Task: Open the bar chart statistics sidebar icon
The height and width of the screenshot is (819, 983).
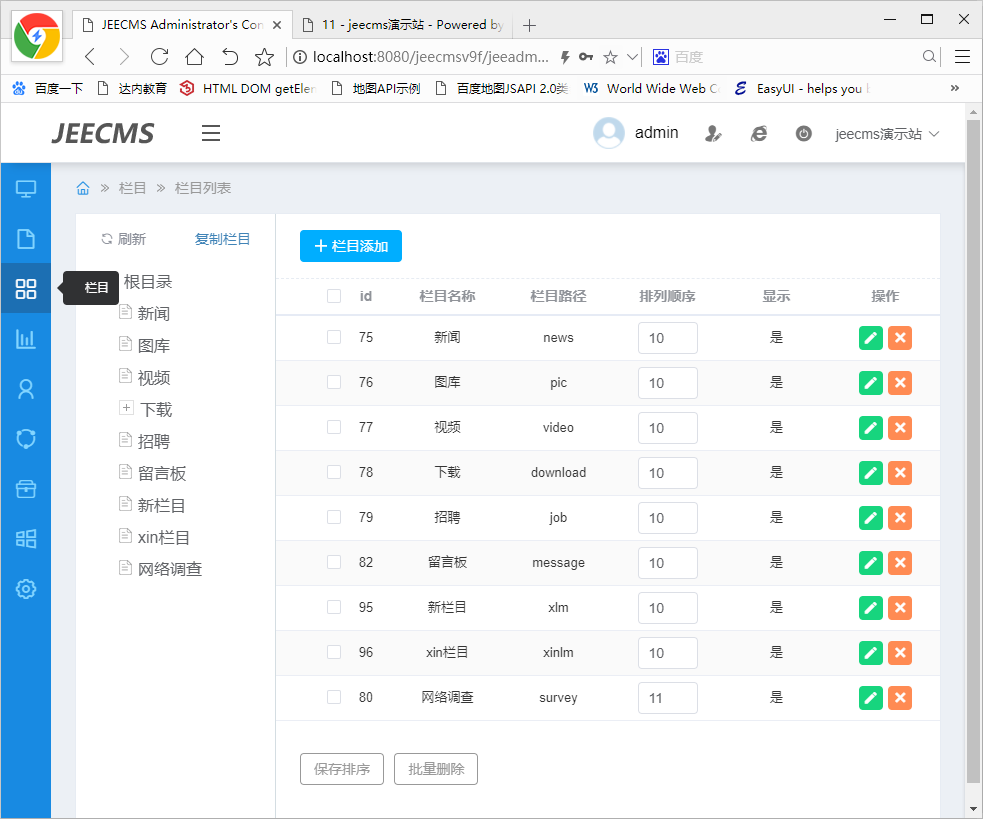Action: point(26,339)
